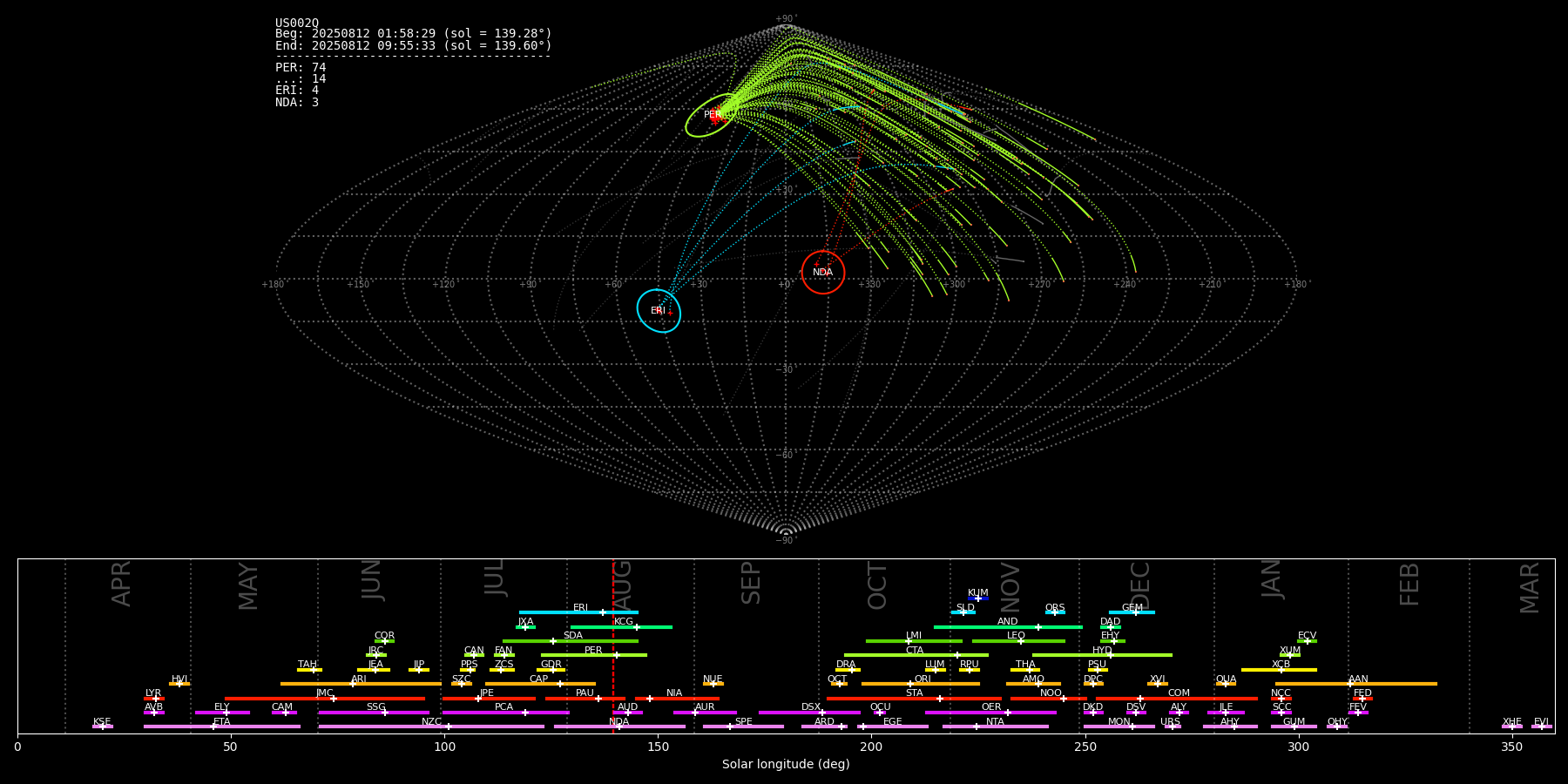Click the red PAU shower bar
This screenshot has height=784, width=1568.
585,699
